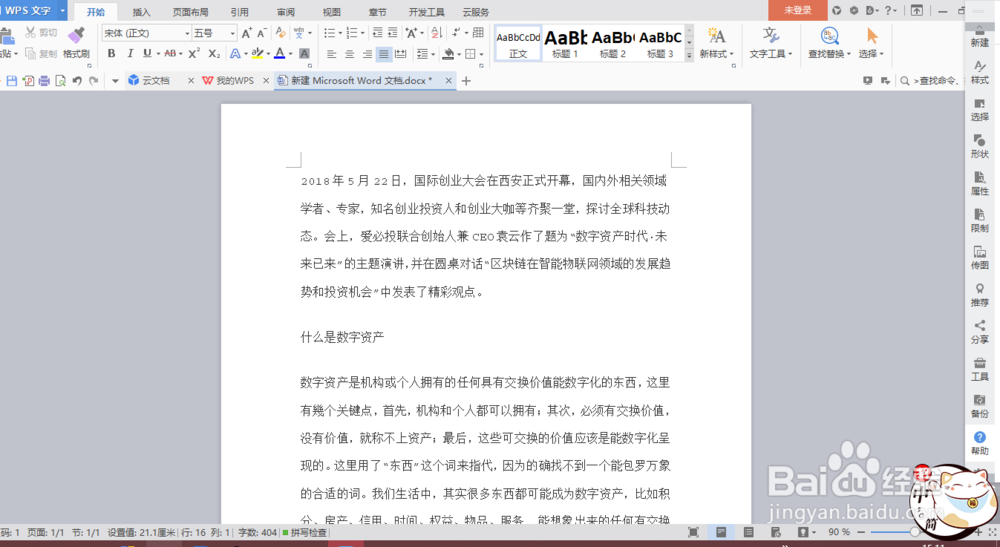Click the decrease indent icon

(378, 33)
